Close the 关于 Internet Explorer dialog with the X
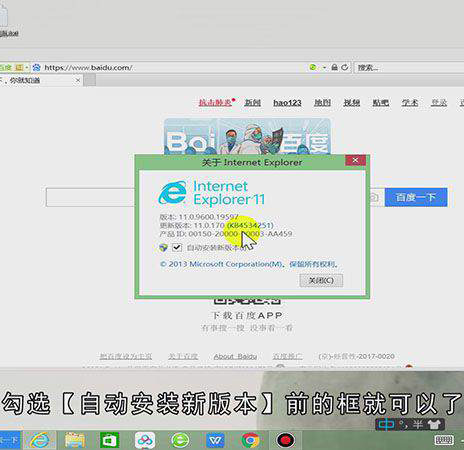The height and width of the screenshot is (450, 464). click(x=355, y=160)
